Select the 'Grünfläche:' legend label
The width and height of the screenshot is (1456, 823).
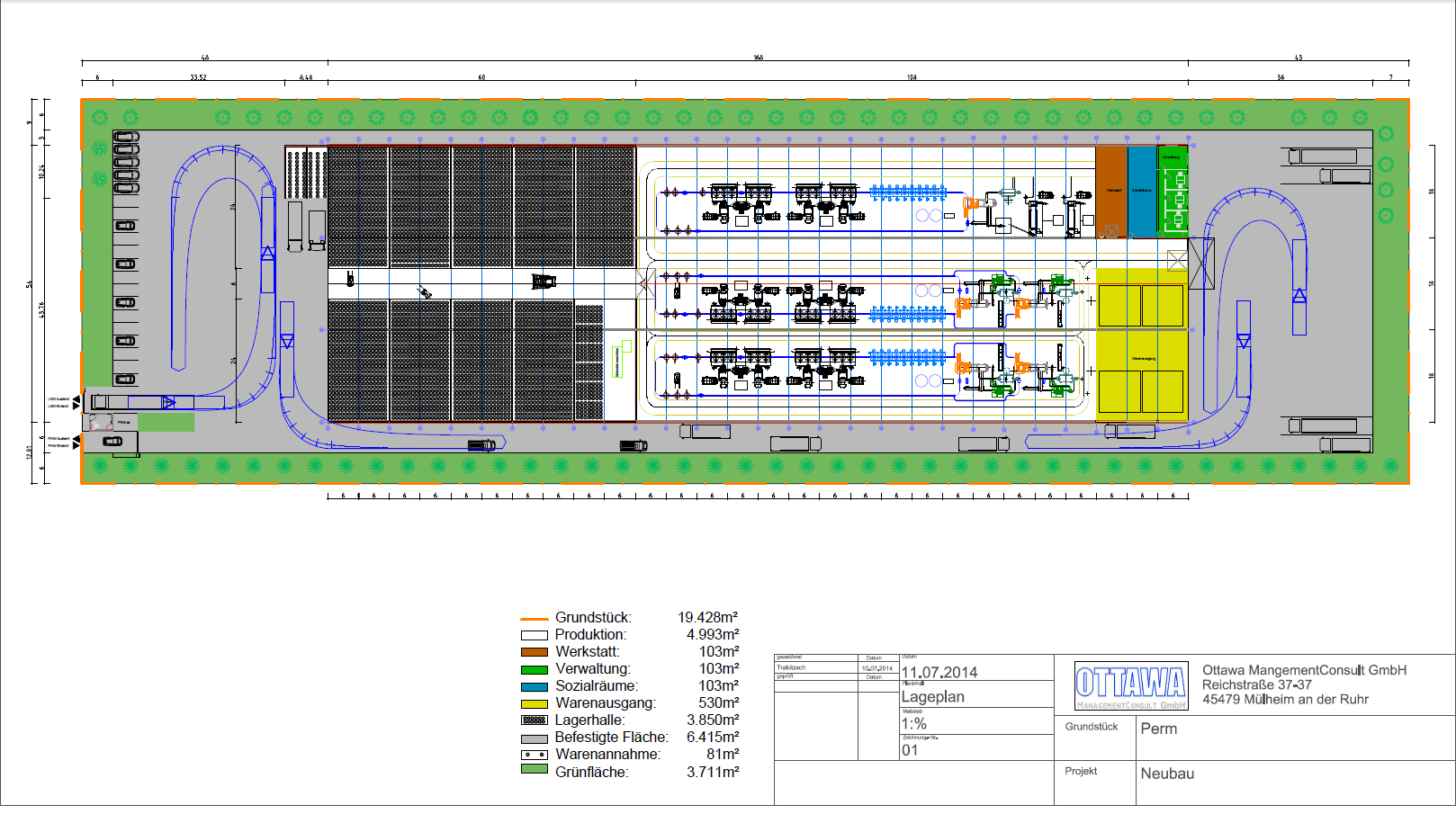[x=591, y=773]
